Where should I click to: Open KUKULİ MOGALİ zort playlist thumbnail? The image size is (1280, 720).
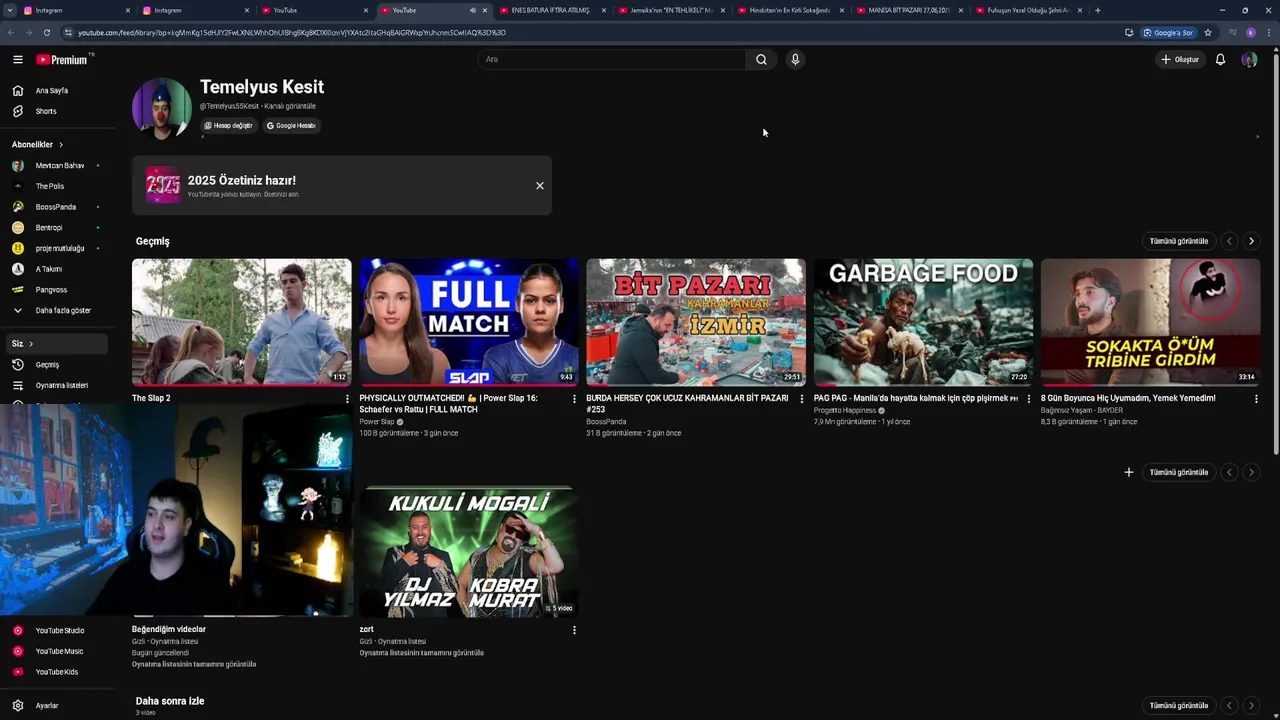tap(469, 551)
